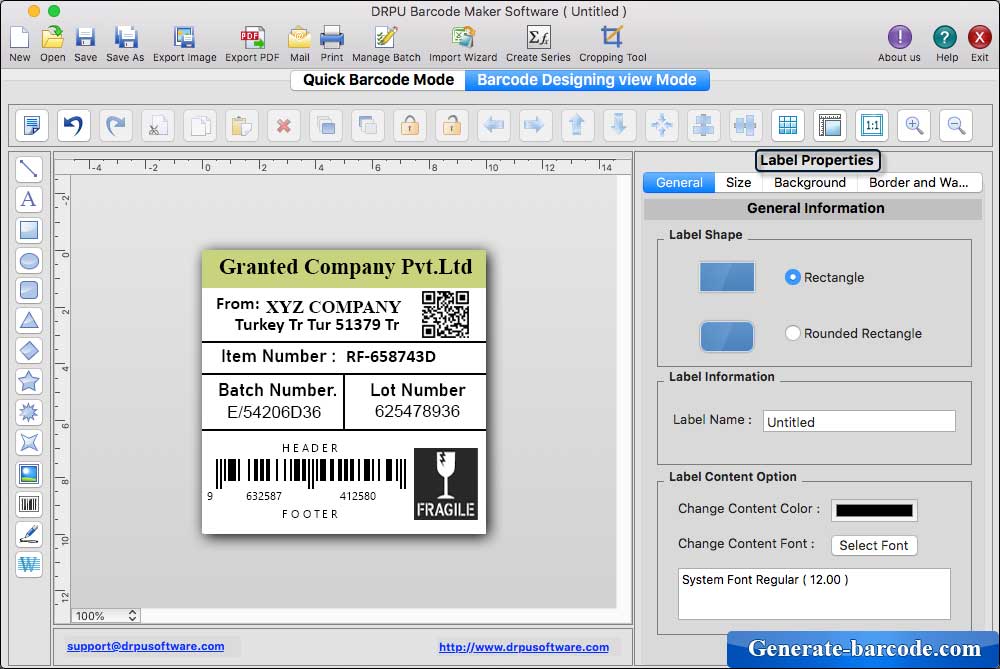1000x669 pixels.
Task: Click the '625478936' lot number text
Action: tap(417, 411)
